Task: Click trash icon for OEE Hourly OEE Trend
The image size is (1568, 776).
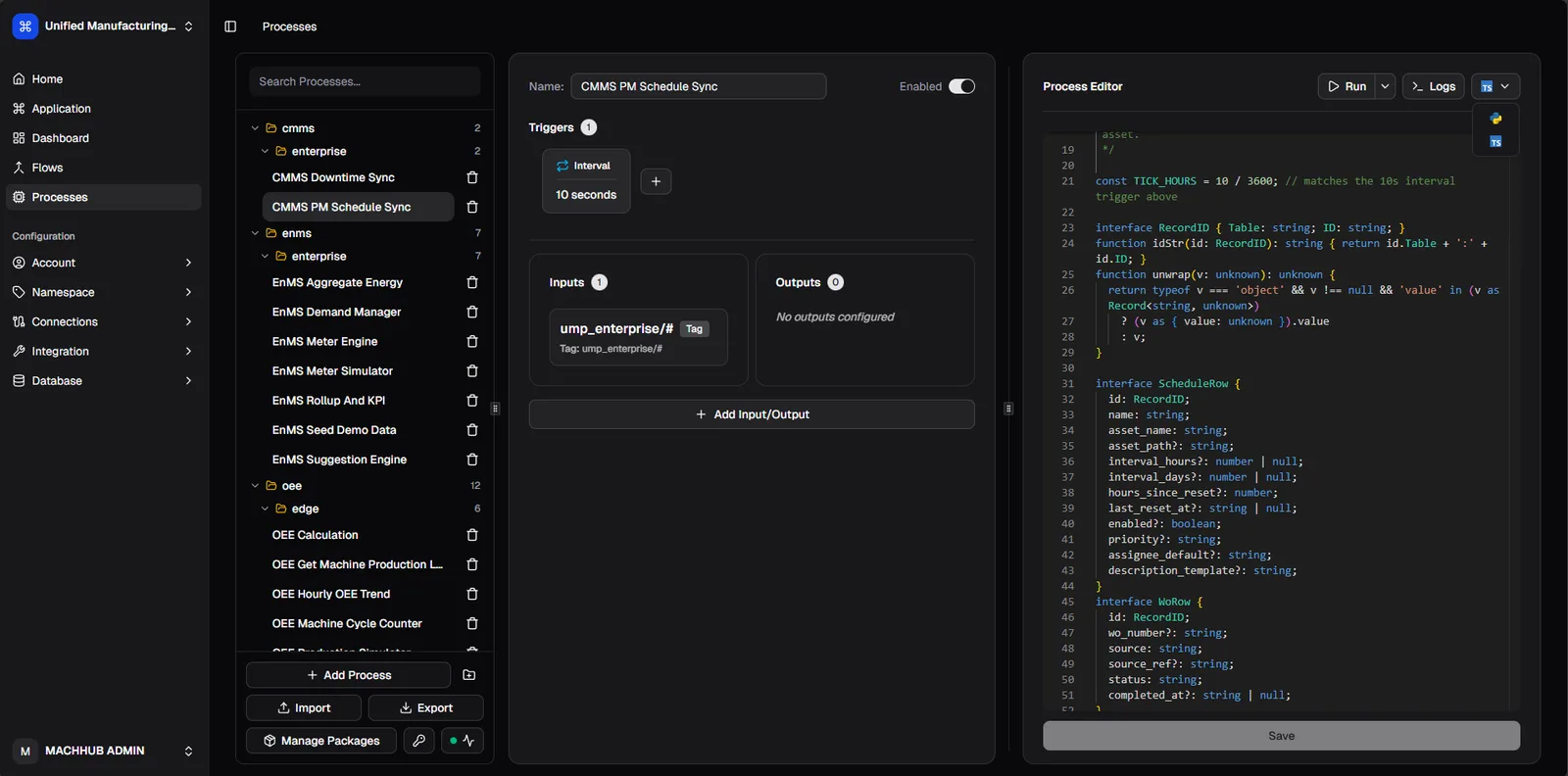Action: [x=472, y=594]
